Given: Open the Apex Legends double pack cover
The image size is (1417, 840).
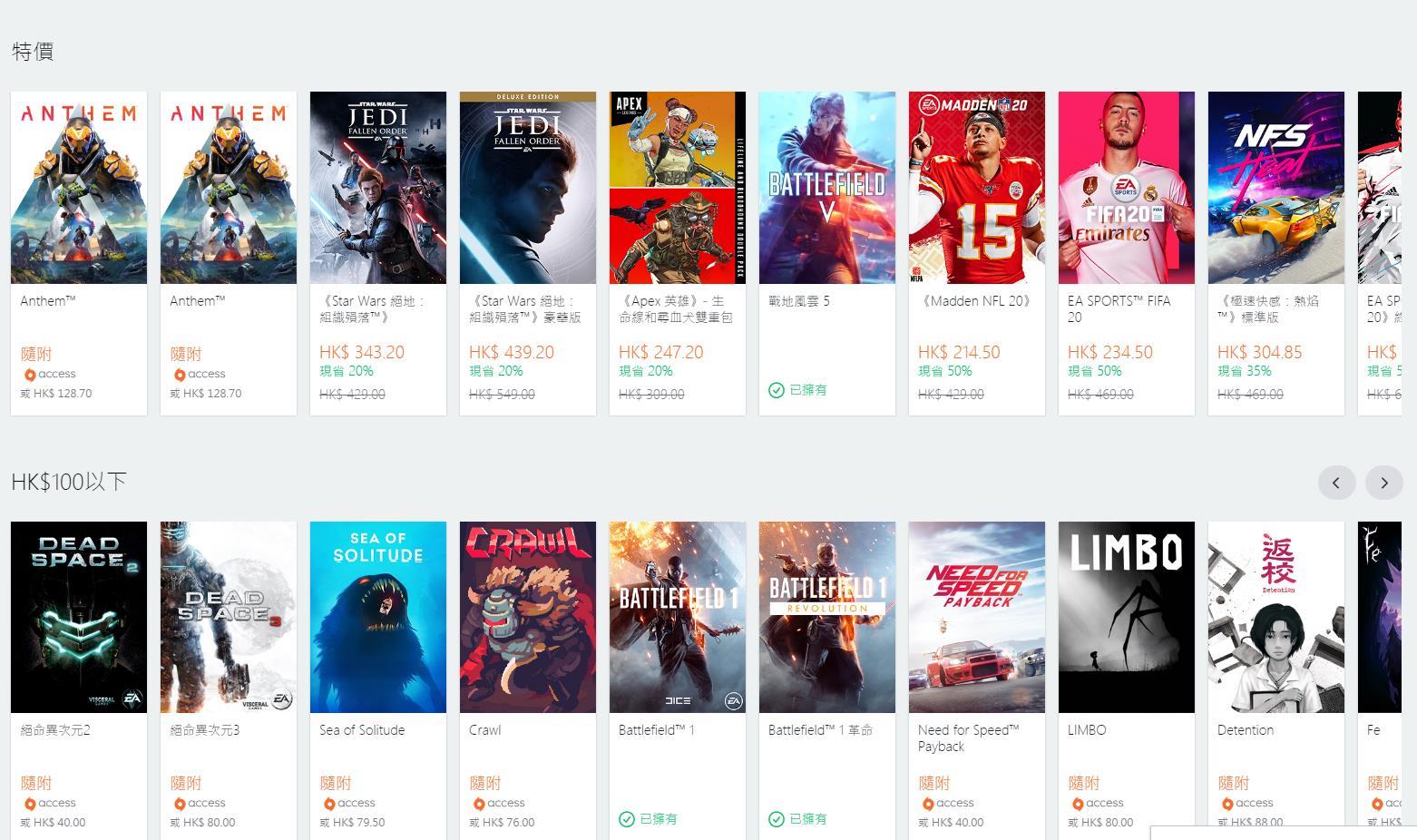Looking at the screenshot, I should 678,188.
